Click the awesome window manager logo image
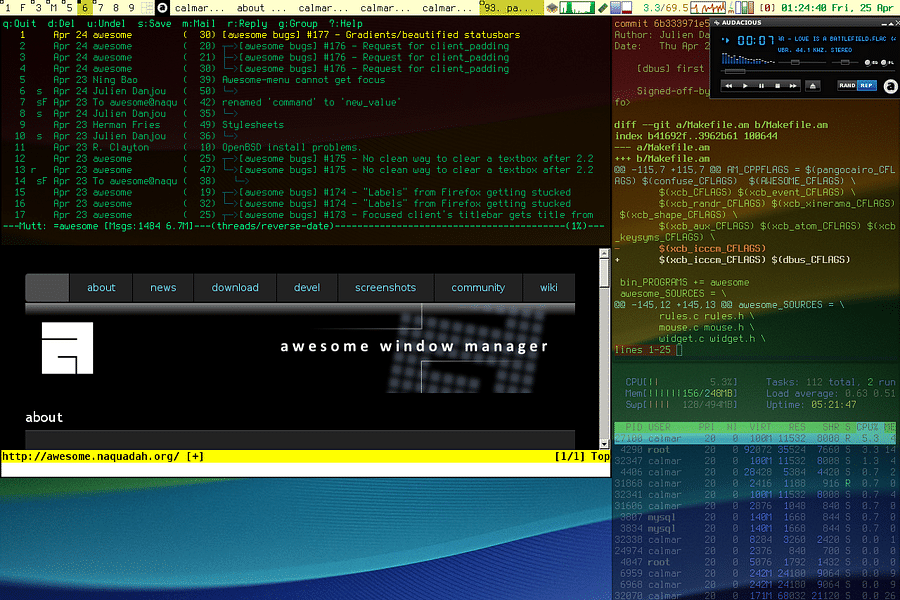The width and height of the screenshot is (900, 600). point(68,348)
